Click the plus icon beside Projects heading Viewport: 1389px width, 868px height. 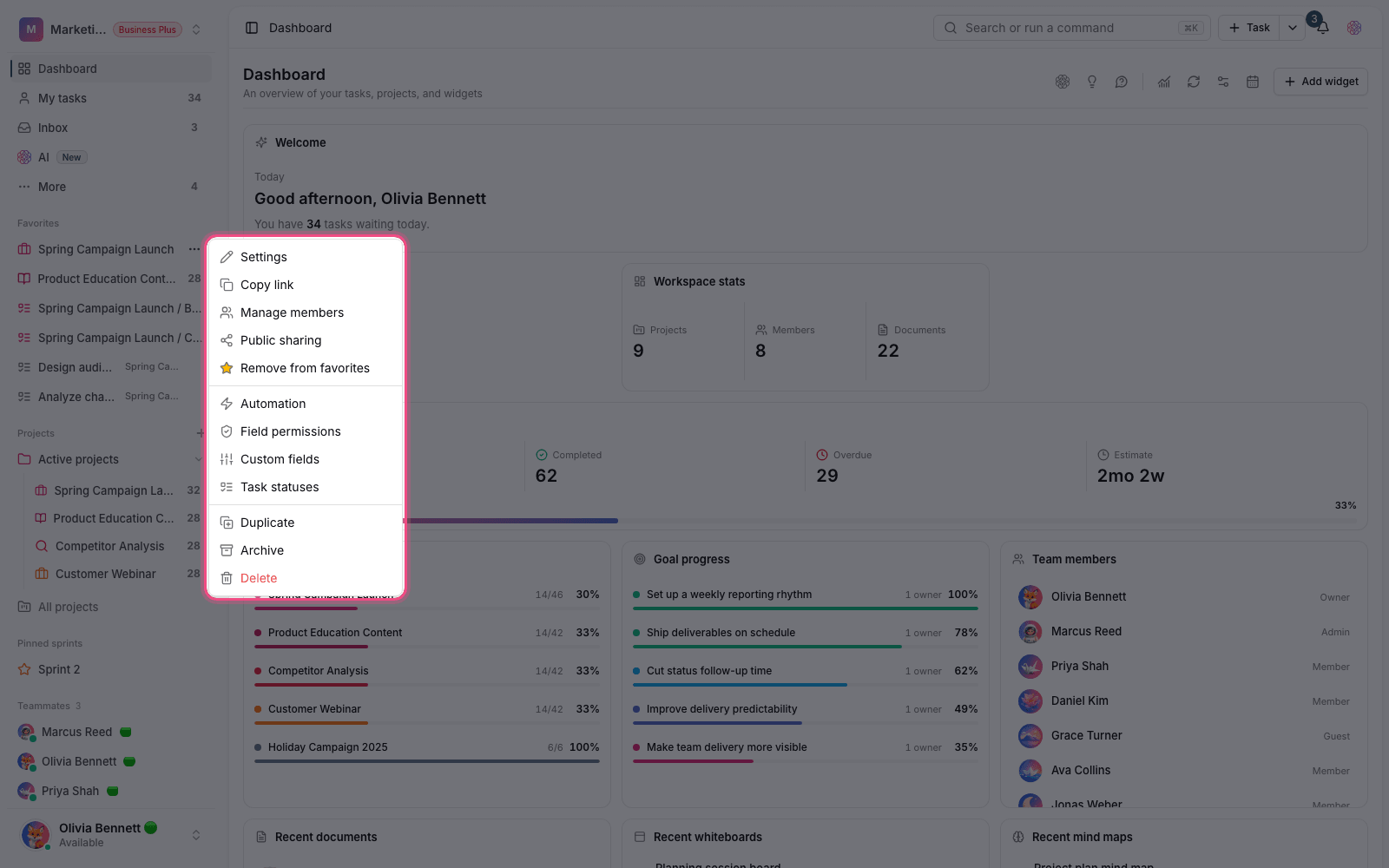201,433
